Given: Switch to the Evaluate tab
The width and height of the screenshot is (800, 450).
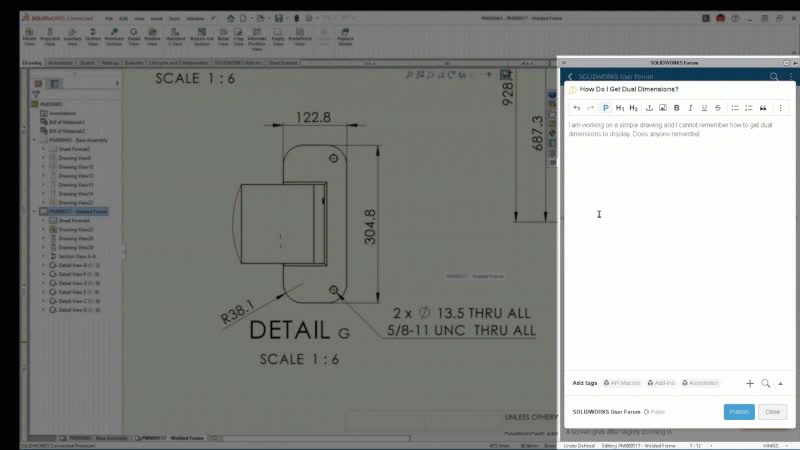Looking at the screenshot, I should pos(134,63).
